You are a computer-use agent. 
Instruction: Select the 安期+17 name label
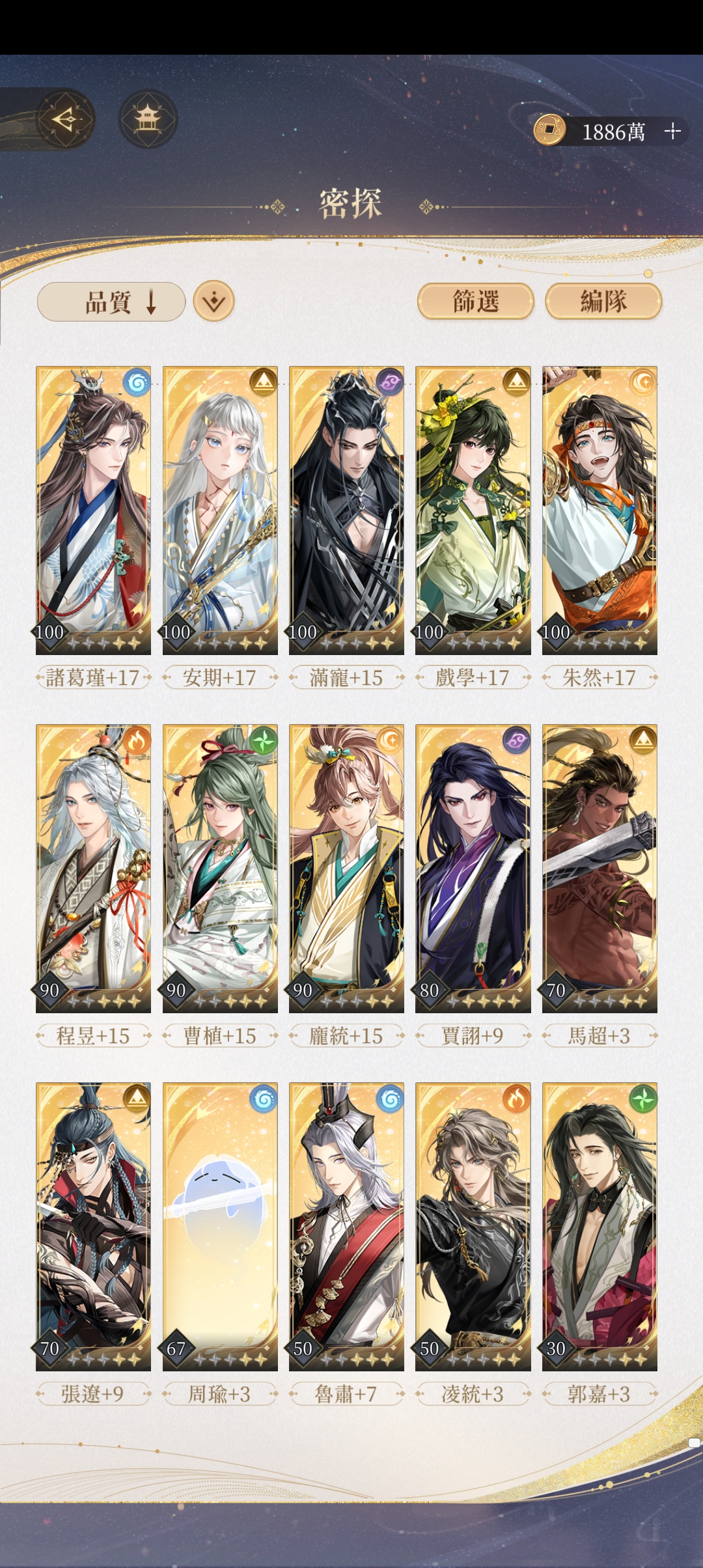point(219,677)
